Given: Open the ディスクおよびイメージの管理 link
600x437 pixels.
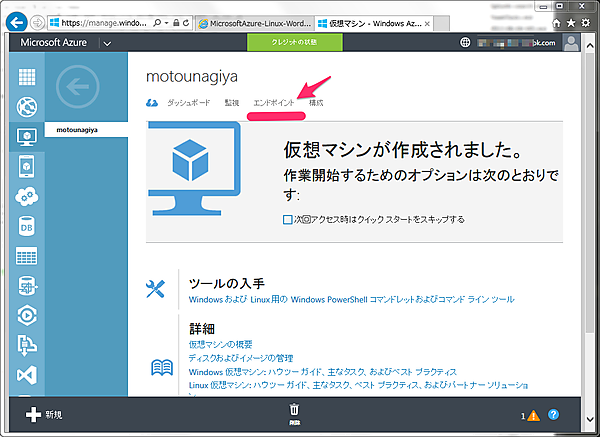Looking at the screenshot, I should point(241,358).
